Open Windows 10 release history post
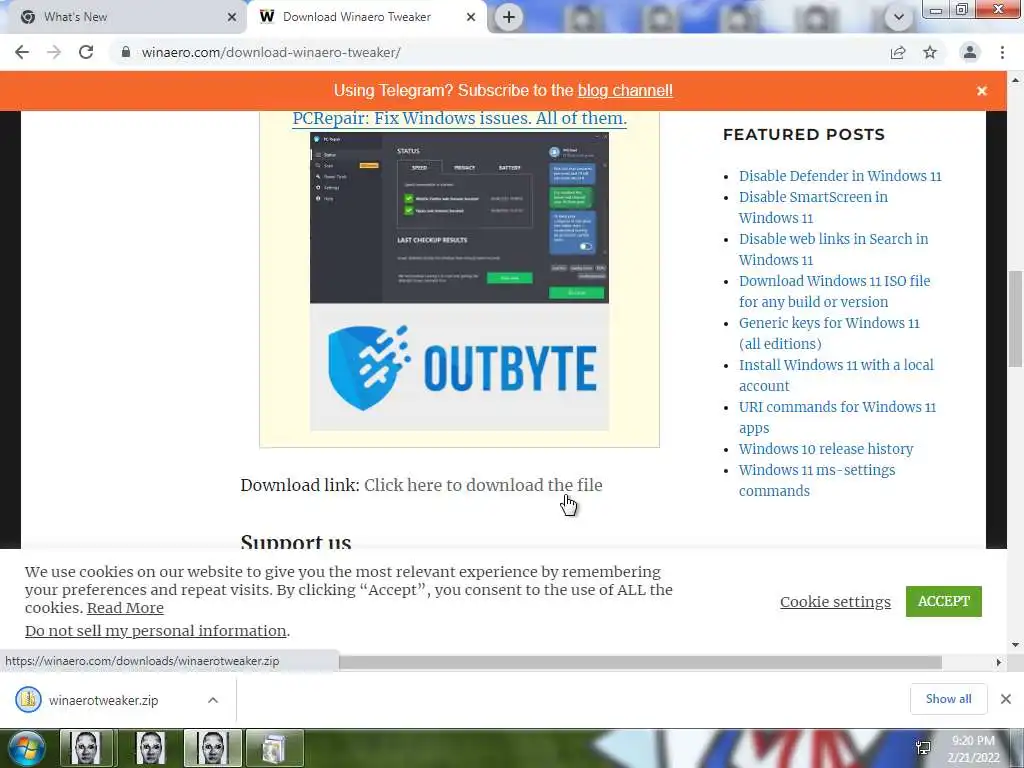The width and height of the screenshot is (1024, 768). click(826, 449)
